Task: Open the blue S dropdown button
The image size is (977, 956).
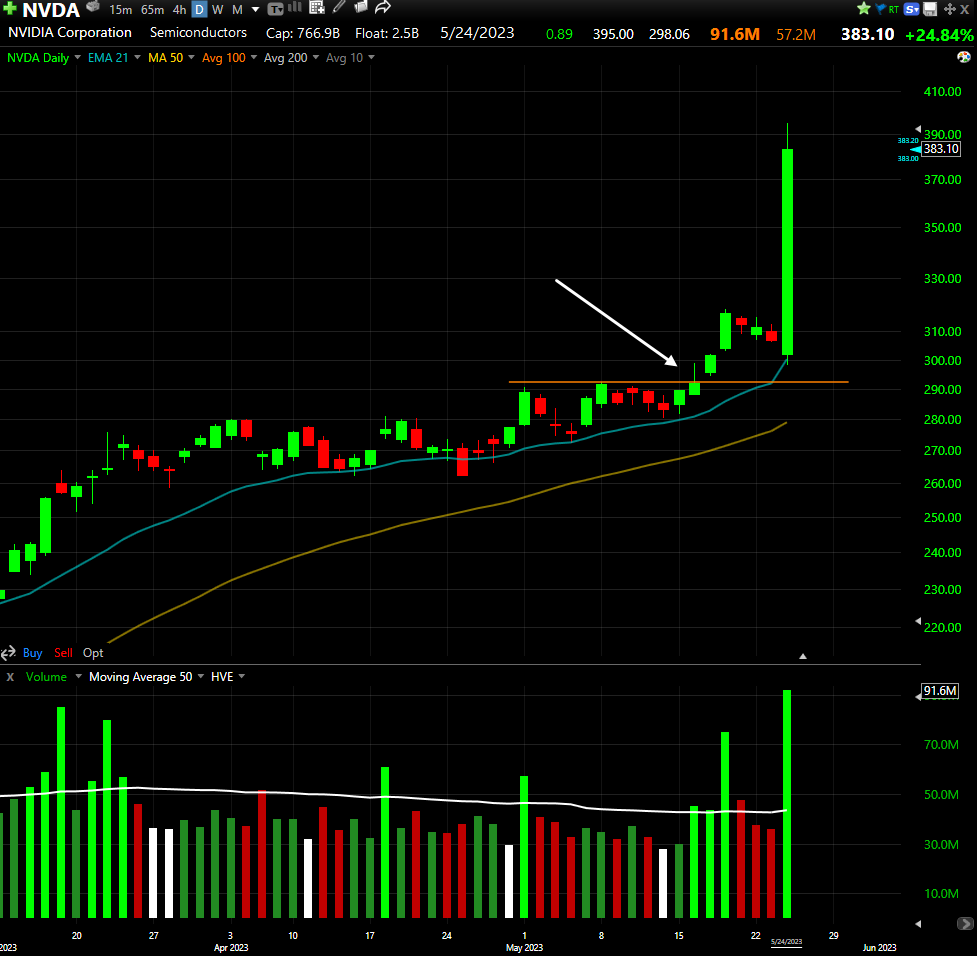Action: (912, 9)
